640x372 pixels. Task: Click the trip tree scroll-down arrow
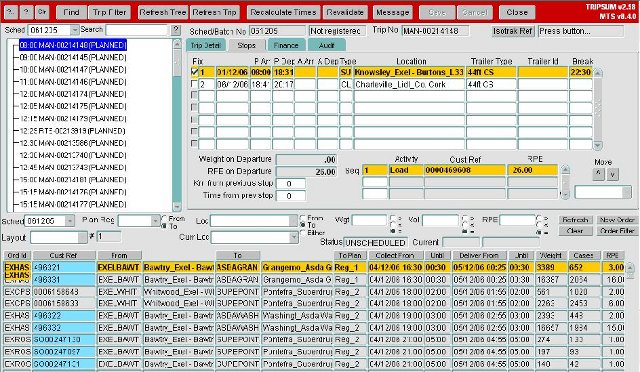177,207
